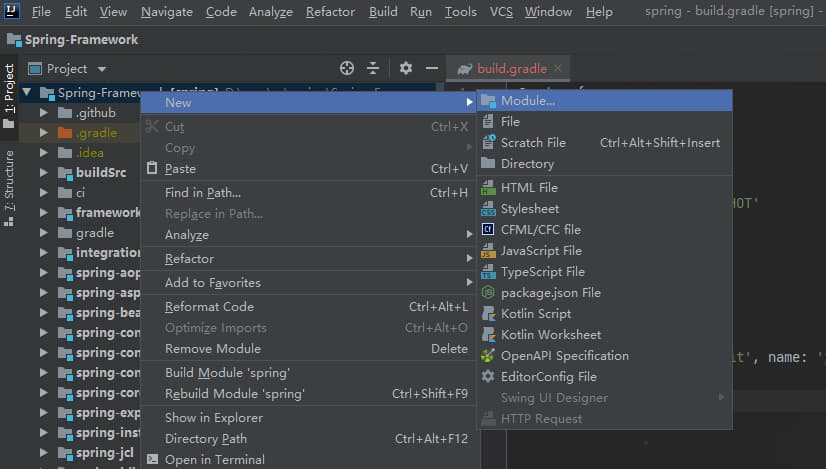Expand the buildSrc module

click(x=44, y=173)
